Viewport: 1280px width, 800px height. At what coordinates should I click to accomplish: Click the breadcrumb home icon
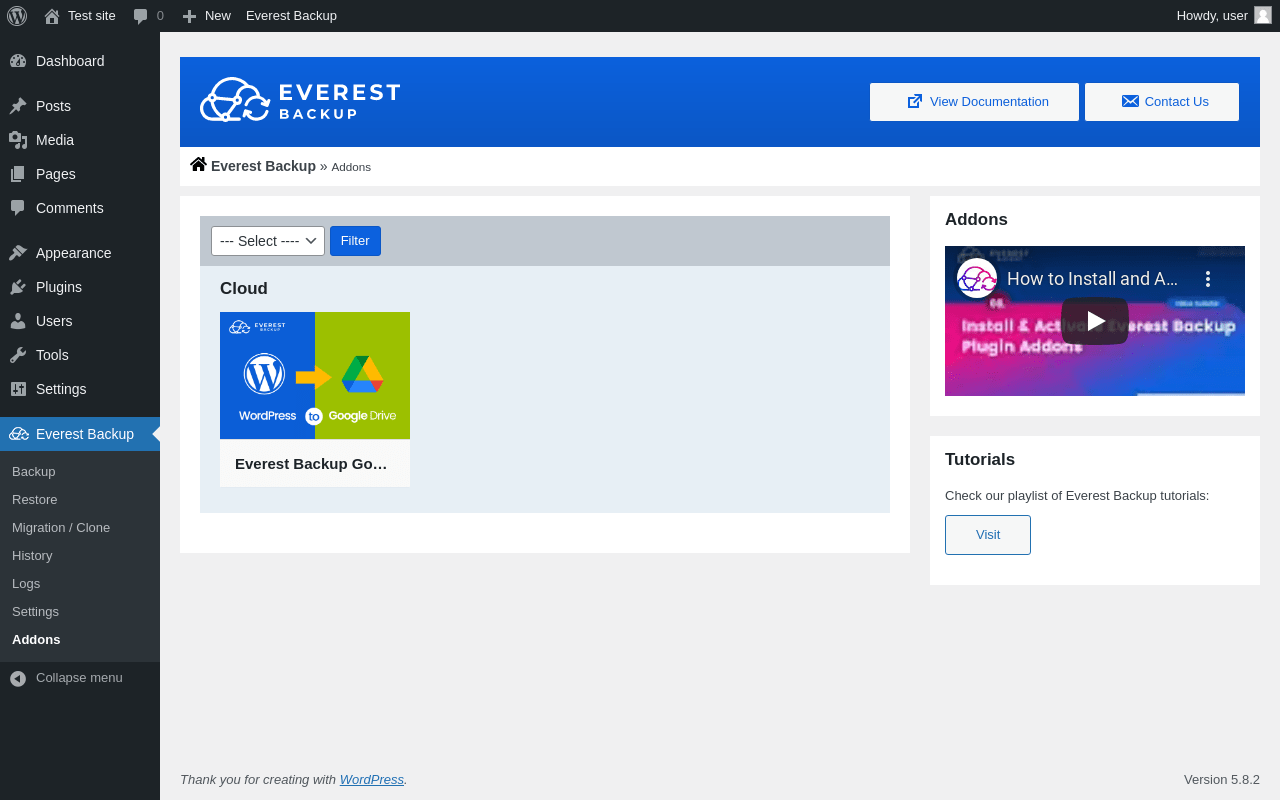tap(198, 164)
